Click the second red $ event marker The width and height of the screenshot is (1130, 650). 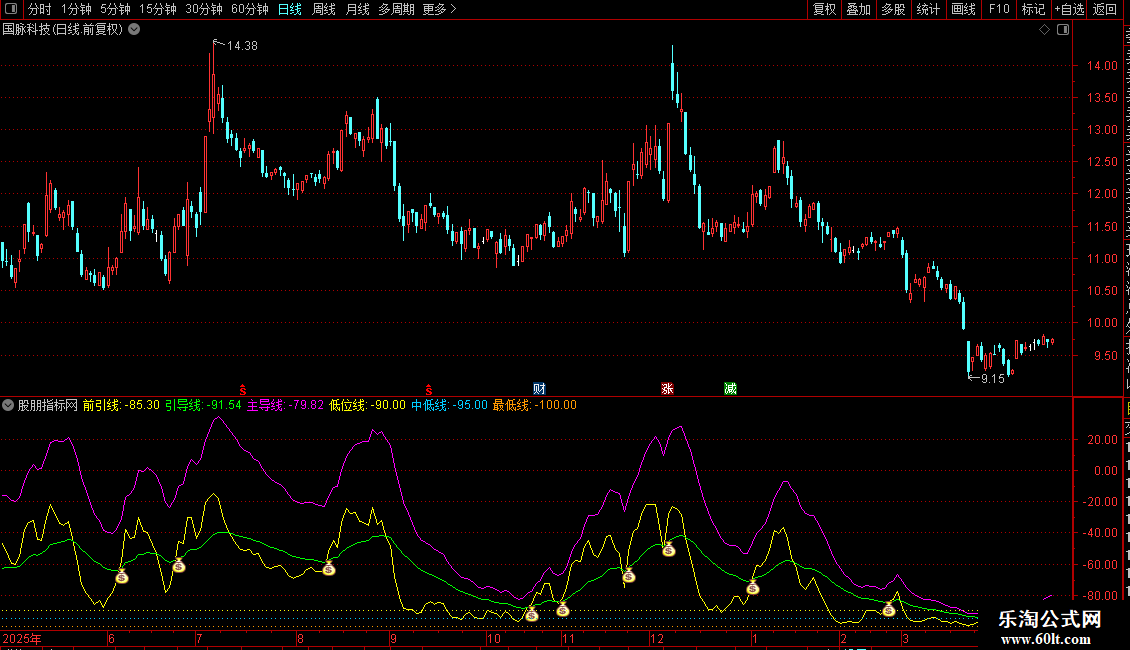pyautogui.click(x=429, y=390)
